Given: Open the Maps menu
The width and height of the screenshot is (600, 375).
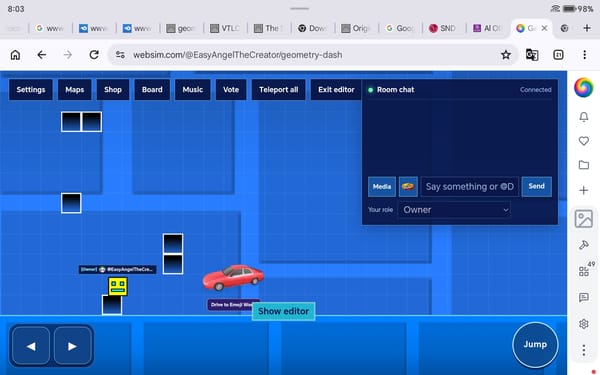Looking at the screenshot, I should (x=75, y=90).
